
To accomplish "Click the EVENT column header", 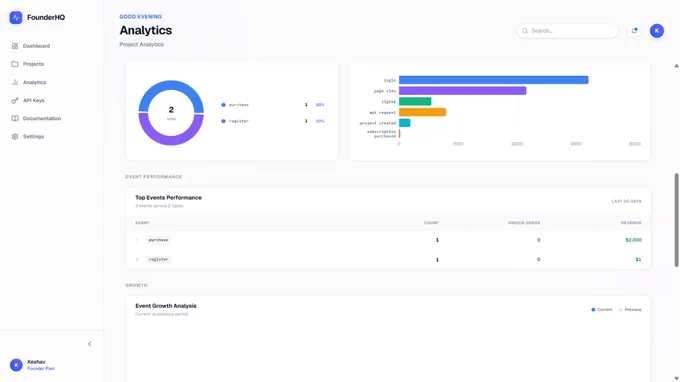I will [x=142, y=223].
